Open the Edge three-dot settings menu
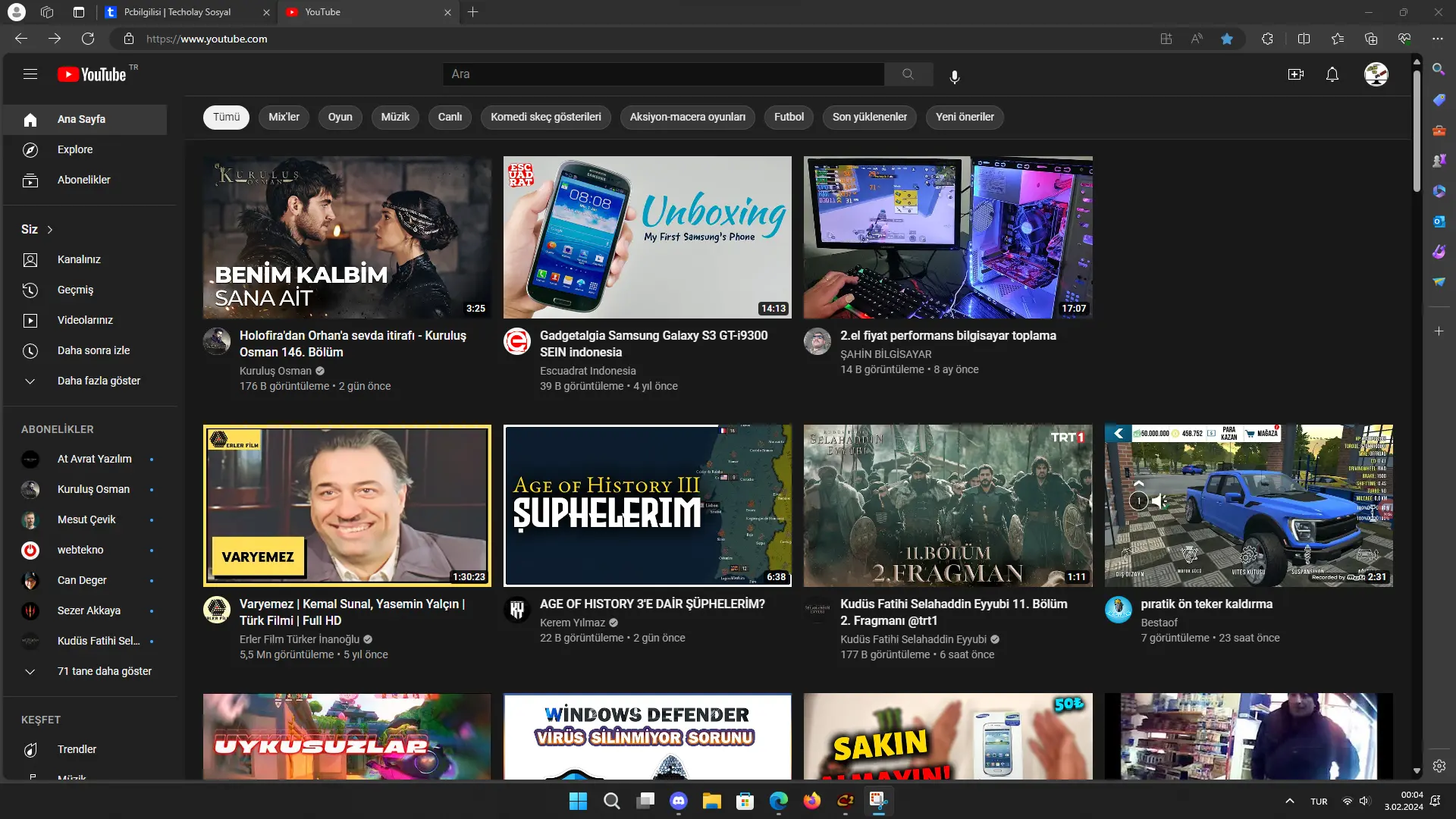 point(1438,39)
